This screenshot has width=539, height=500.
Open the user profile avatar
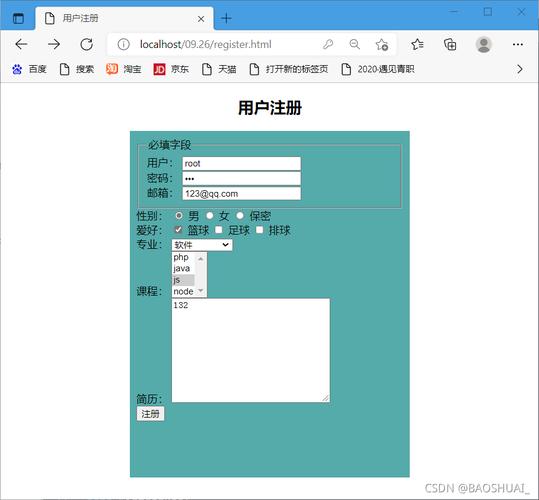tap(484, 44)
